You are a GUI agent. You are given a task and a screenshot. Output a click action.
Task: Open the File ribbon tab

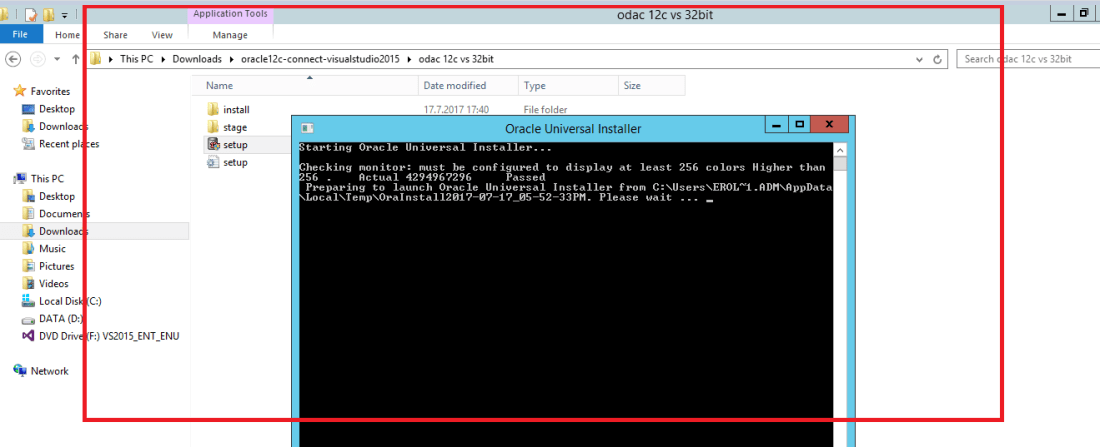20,34
